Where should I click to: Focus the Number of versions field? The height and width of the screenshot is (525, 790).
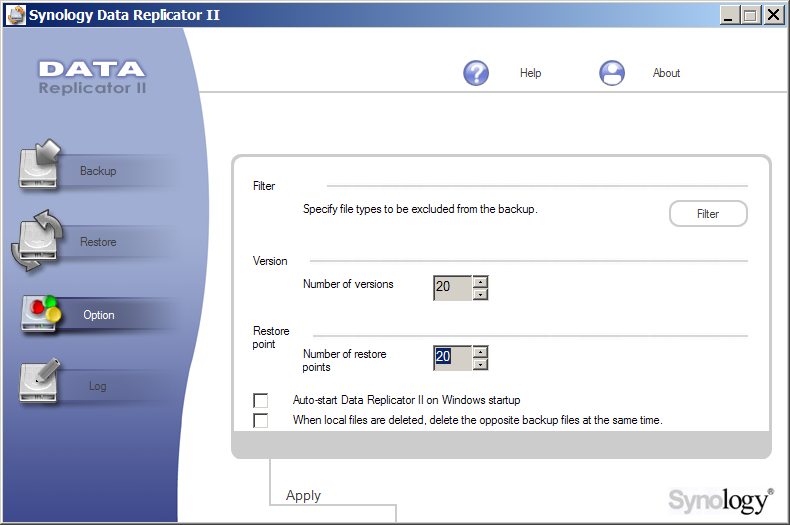(x=452, y=288)
